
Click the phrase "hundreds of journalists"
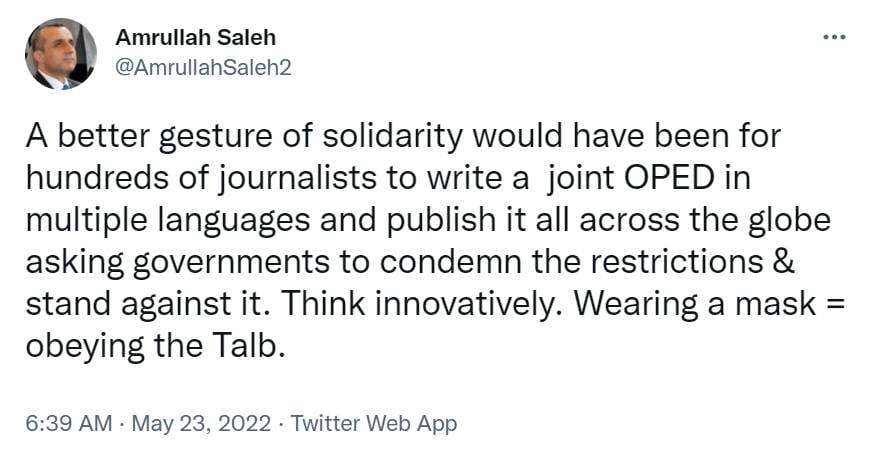point(185,177)
